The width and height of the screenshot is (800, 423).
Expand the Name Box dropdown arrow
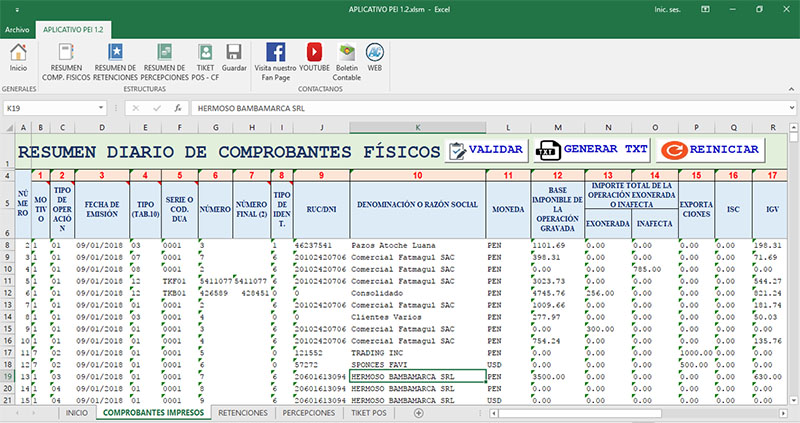tap(101, 107)
